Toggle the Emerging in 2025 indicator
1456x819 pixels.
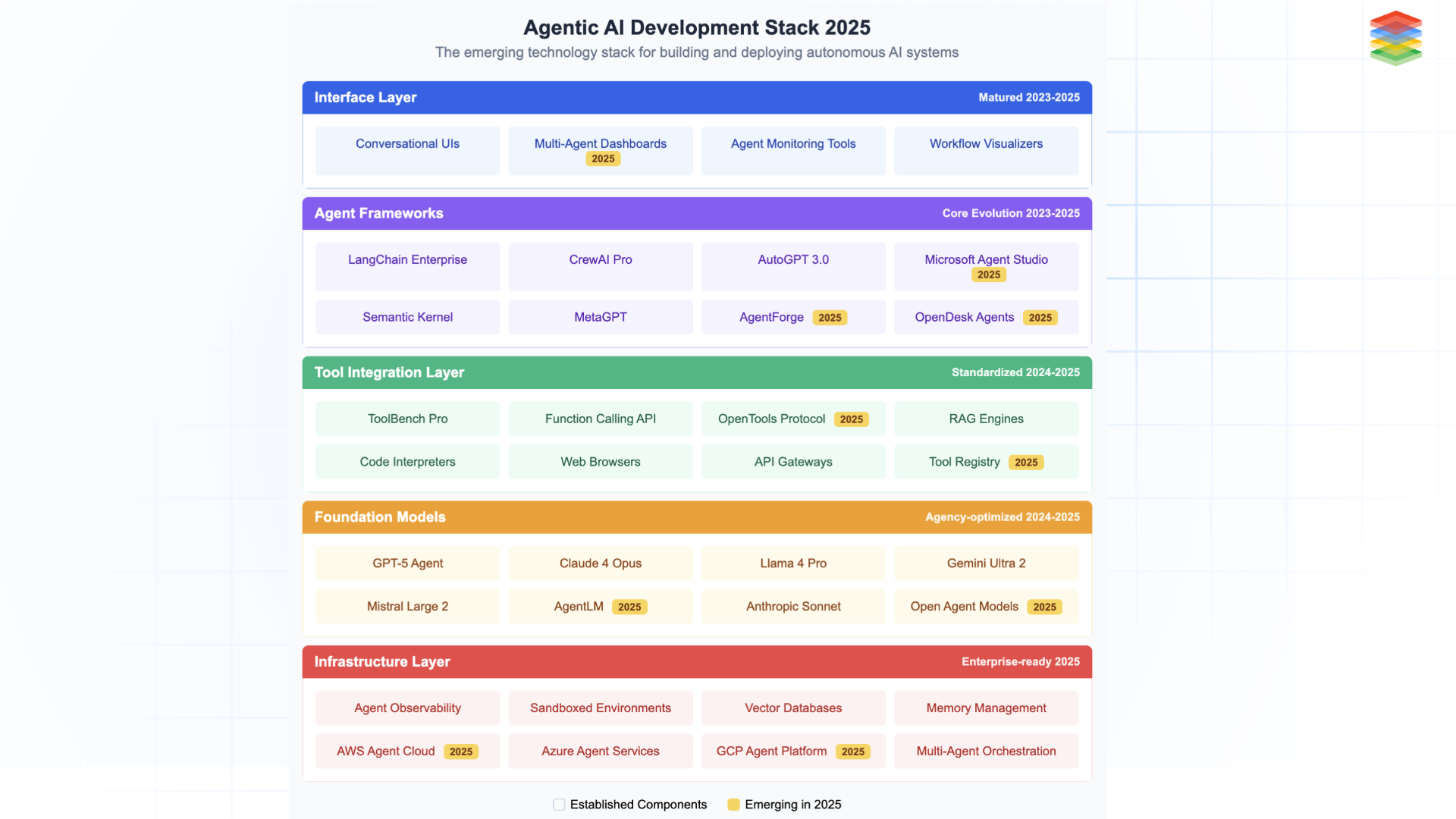pos(733,805)
